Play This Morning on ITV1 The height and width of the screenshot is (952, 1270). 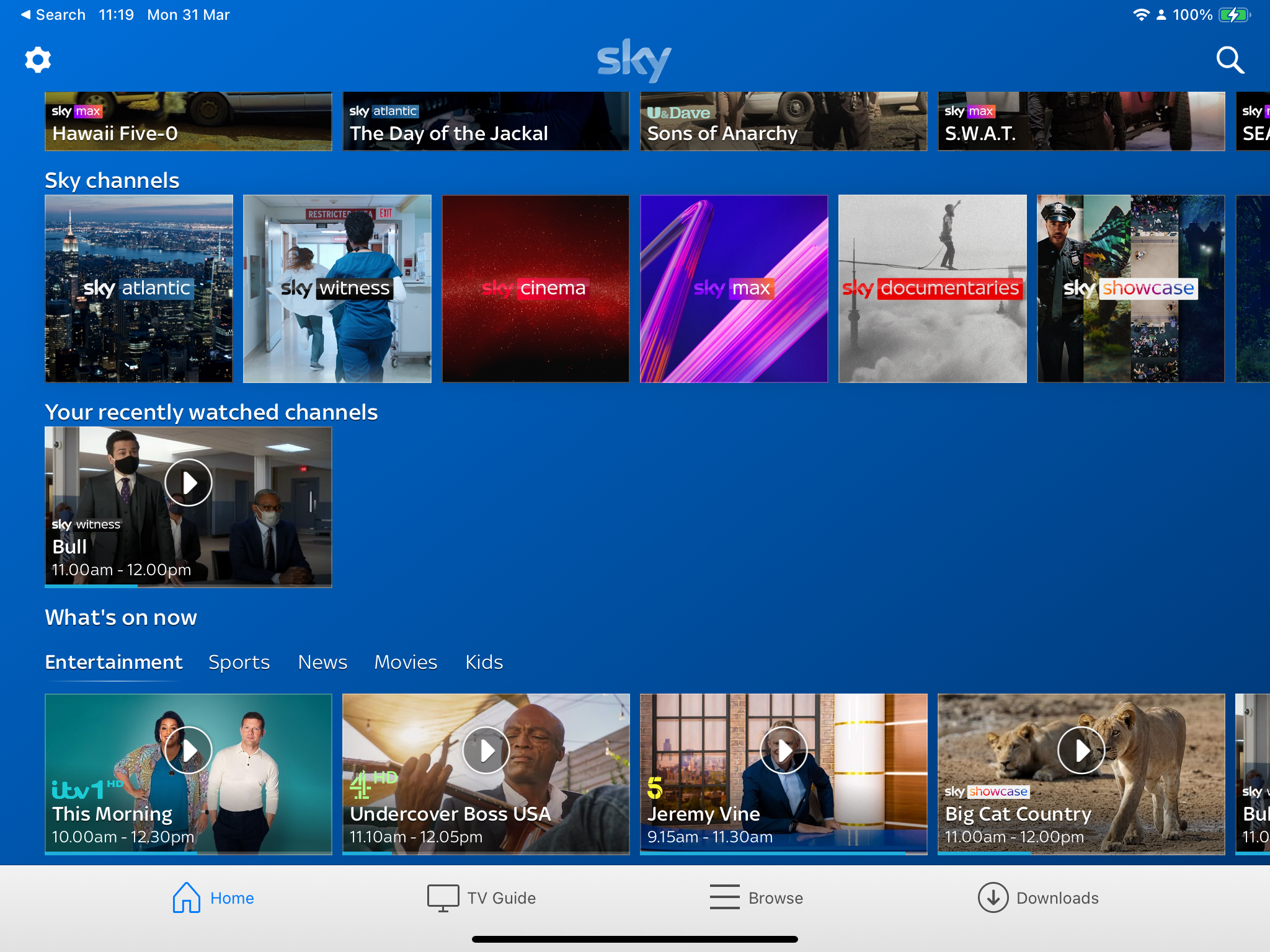point(189,751)
